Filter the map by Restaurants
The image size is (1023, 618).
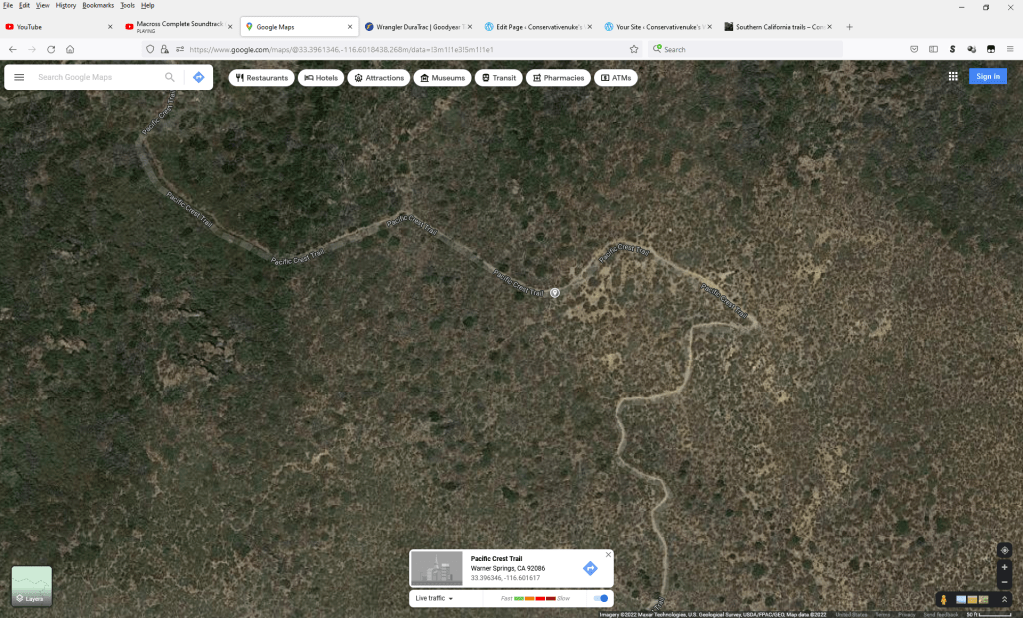point(261,77)
